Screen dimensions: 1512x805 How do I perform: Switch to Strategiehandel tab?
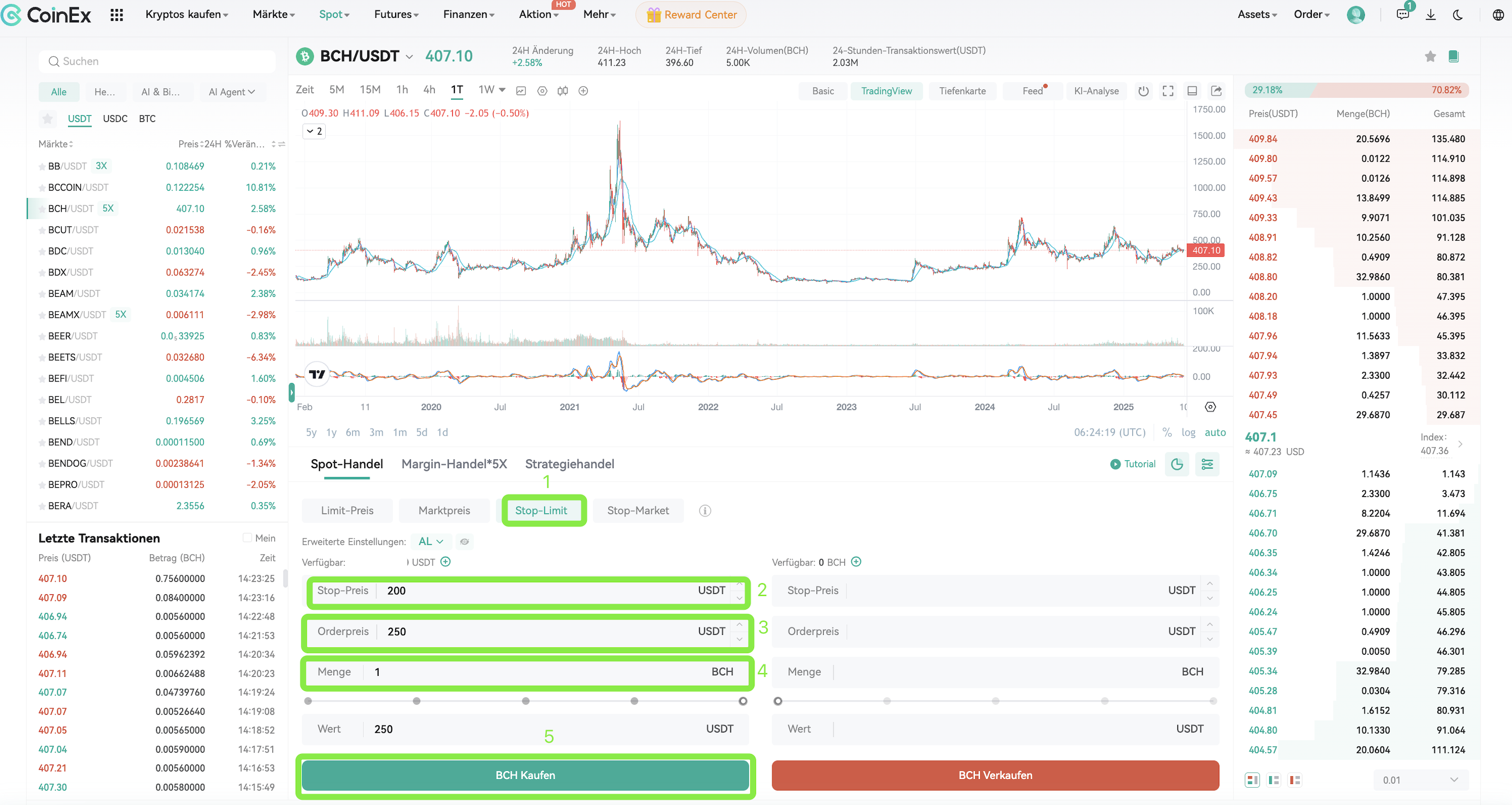(x=569, y=464)
